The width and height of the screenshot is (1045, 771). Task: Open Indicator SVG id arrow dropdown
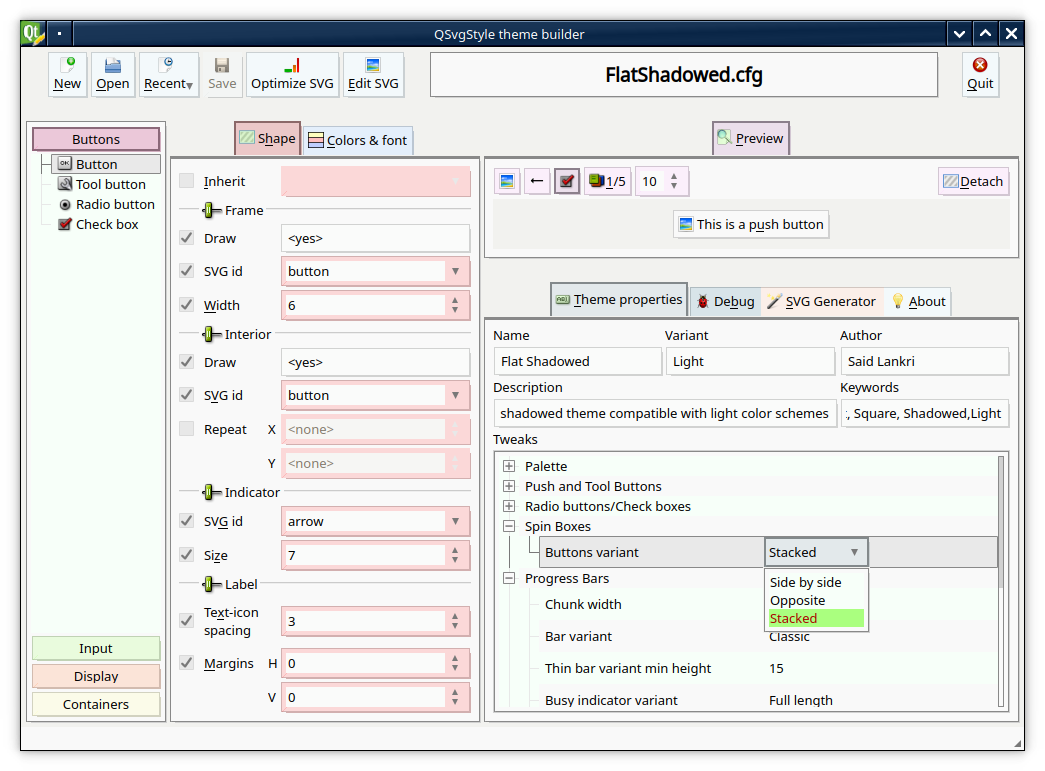[x=375, y=521]
